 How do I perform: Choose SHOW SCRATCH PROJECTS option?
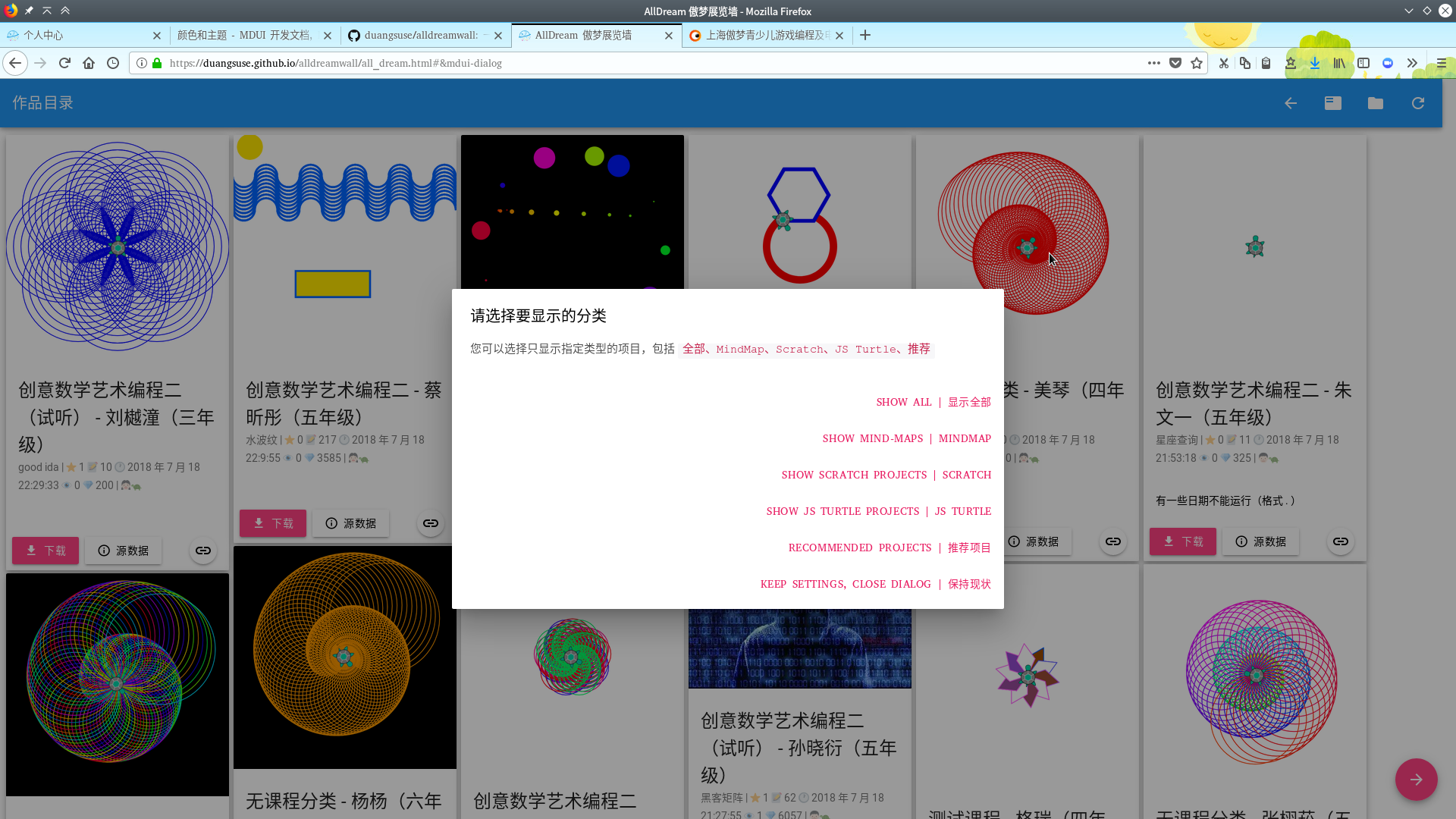pyautogui.click(x=886, y=475)
